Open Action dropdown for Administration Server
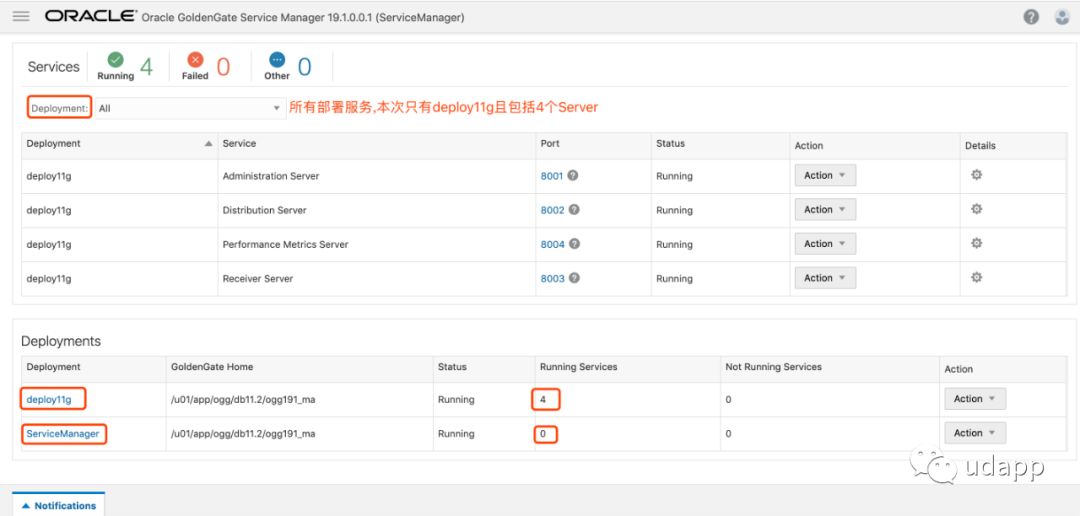 coord(825,176)
